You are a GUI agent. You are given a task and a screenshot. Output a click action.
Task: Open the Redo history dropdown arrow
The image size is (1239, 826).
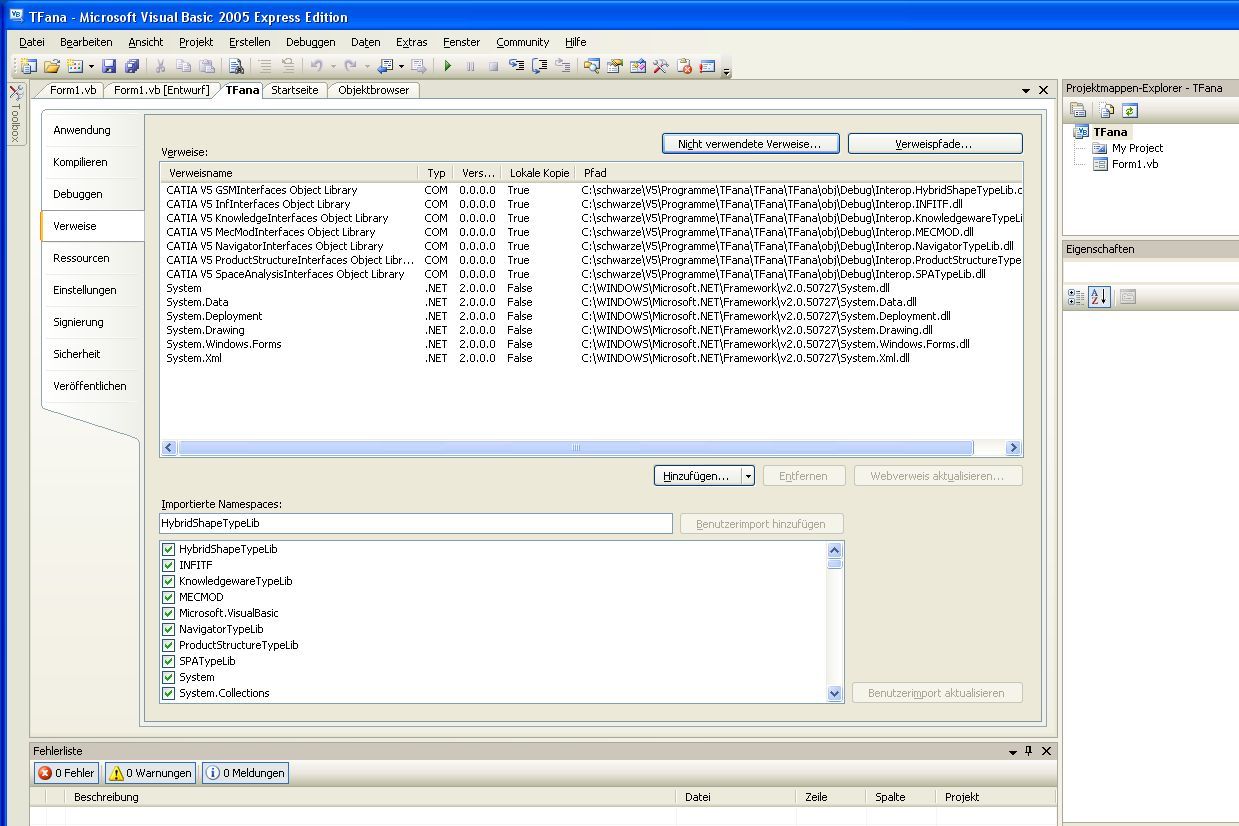[x=366, y=67]
